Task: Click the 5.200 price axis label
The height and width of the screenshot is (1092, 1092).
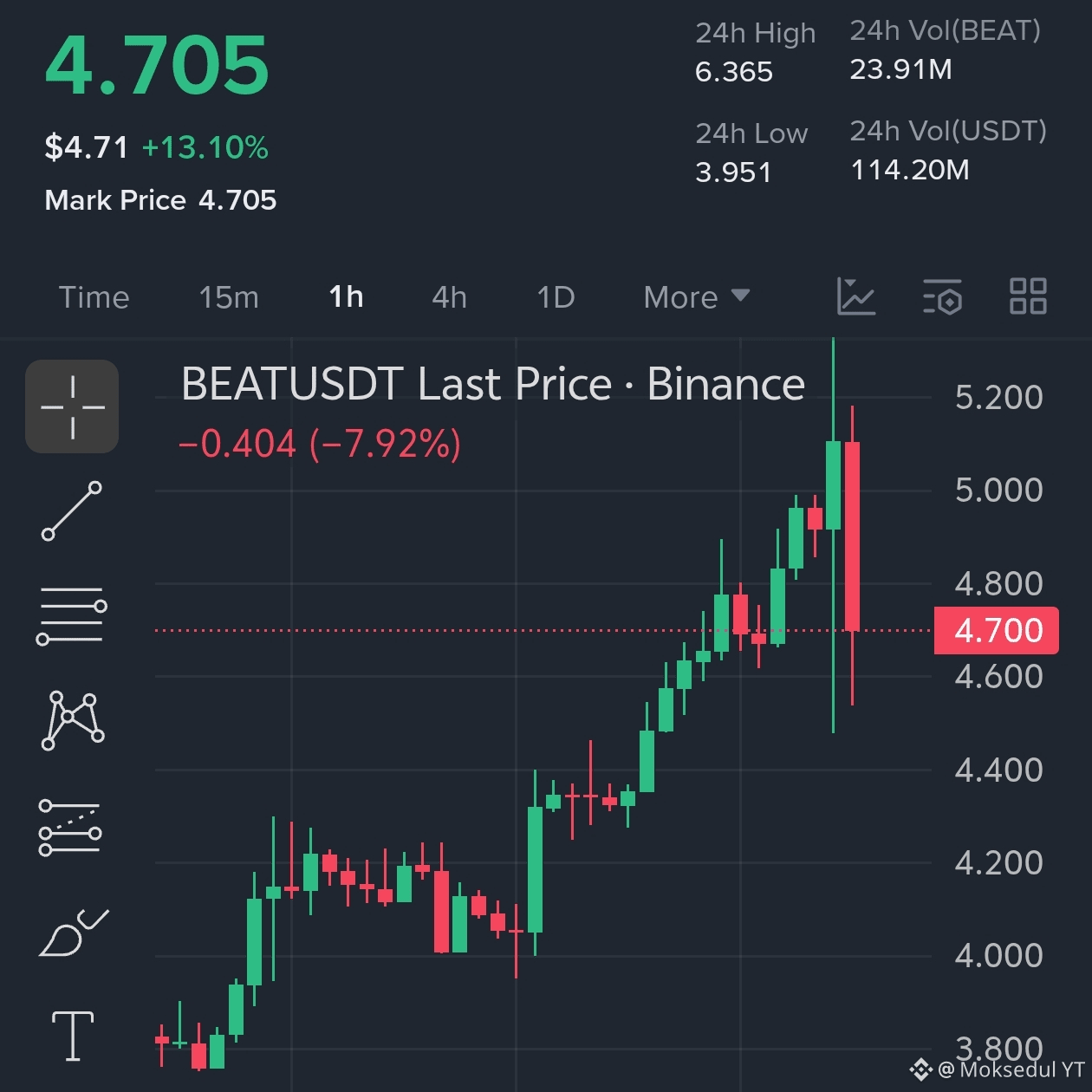Action: [999, 397]
